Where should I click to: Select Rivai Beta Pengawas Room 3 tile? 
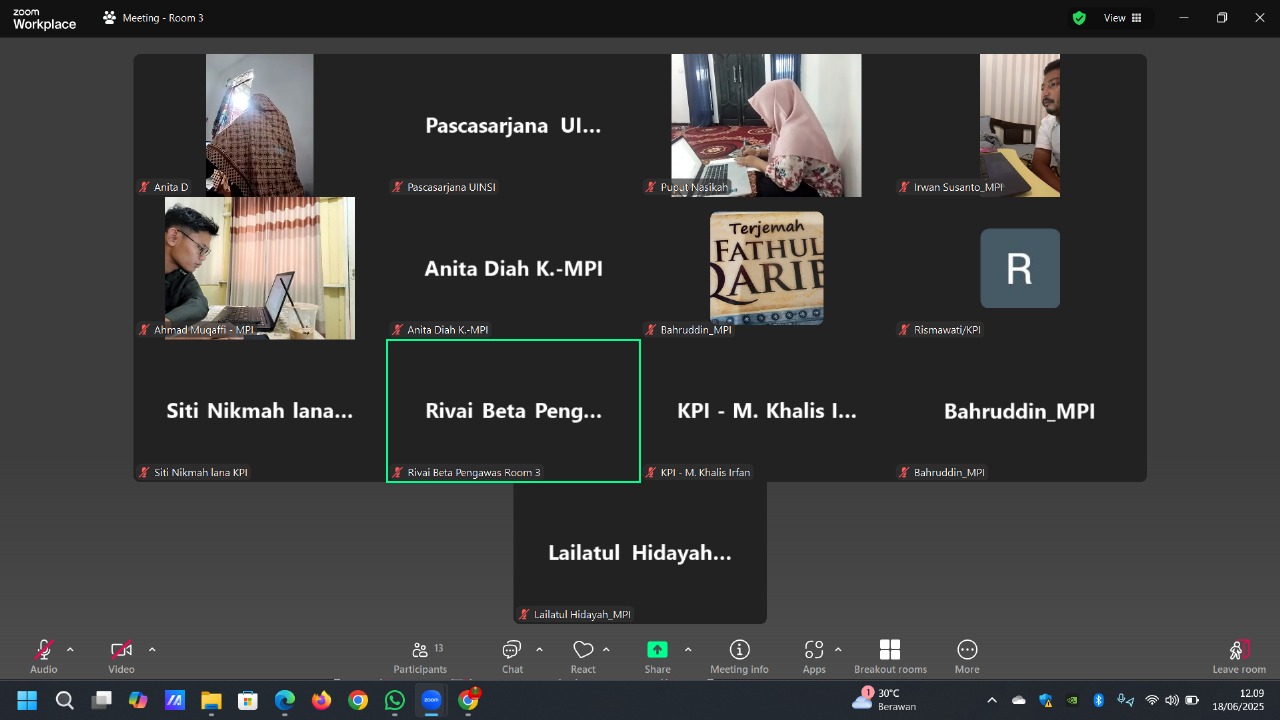(x=513, y=411)
